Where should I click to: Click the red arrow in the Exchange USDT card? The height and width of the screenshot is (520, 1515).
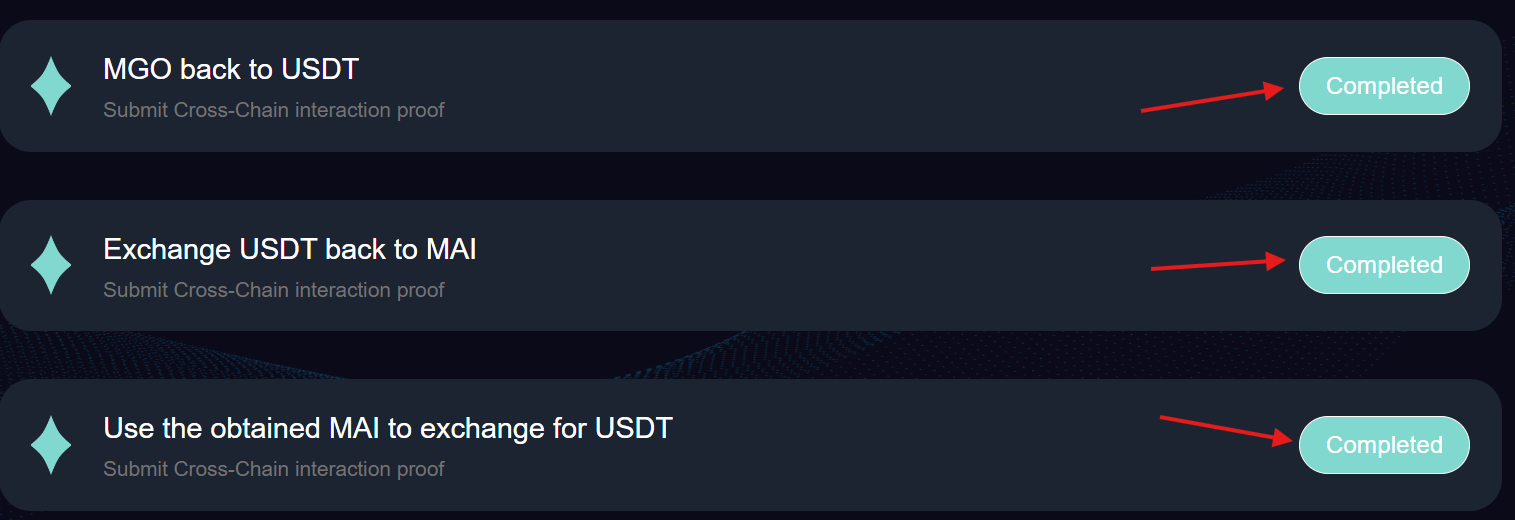pos(1217,265)
